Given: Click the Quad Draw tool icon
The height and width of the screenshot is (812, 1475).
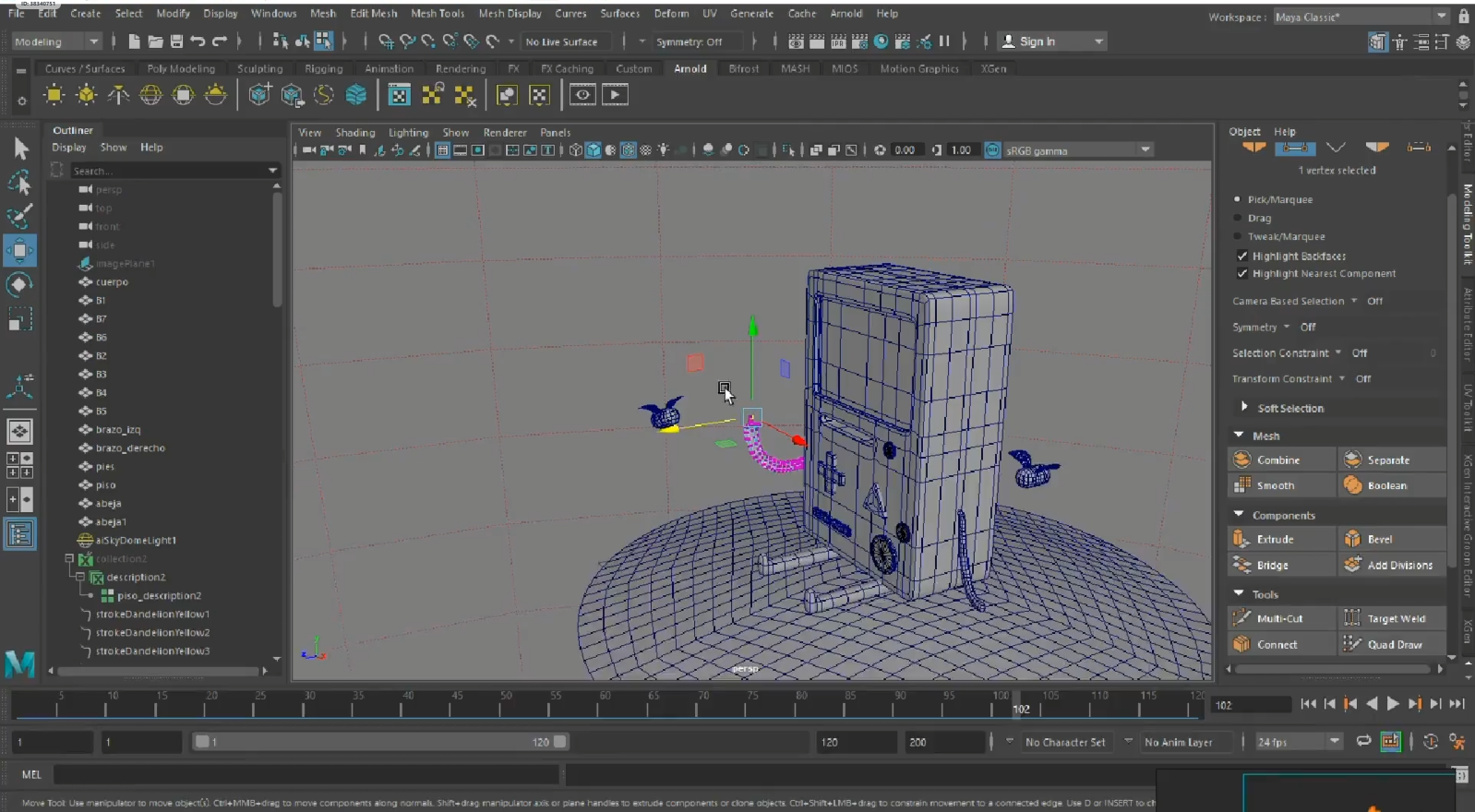Looking at the screenshot, I should [1353, 644].
